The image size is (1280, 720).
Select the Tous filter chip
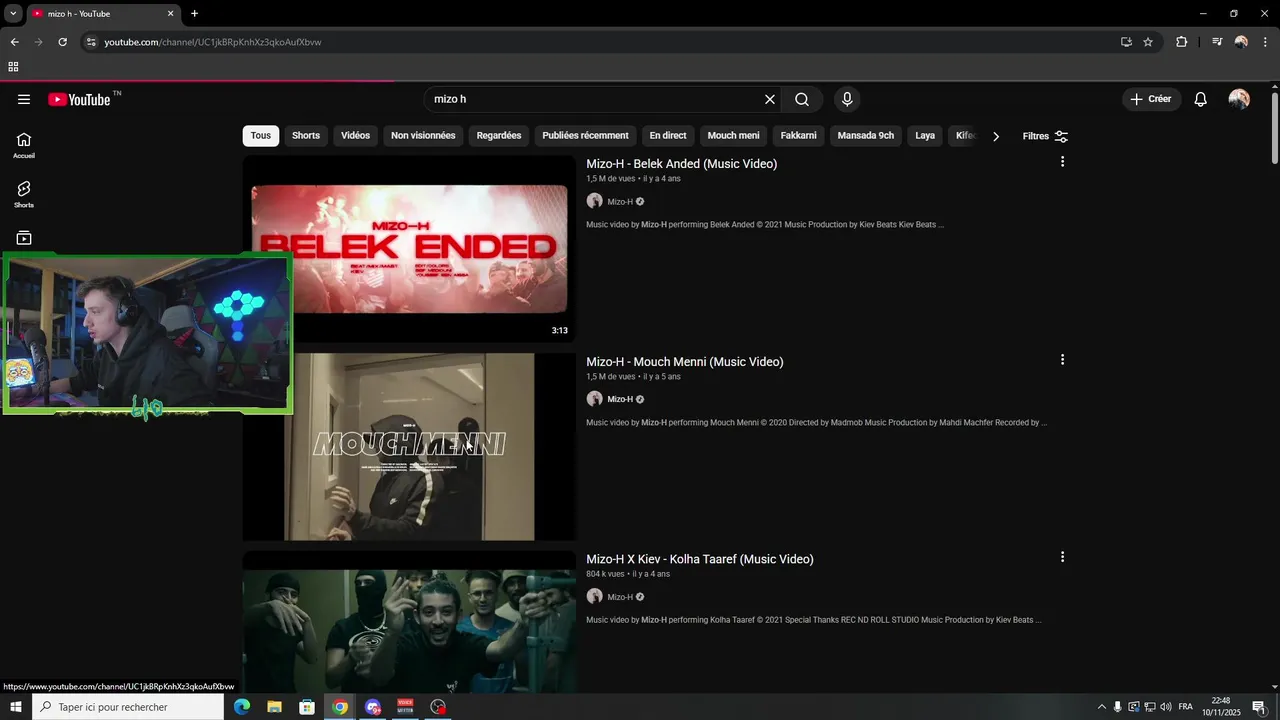[x=261, y=136]
